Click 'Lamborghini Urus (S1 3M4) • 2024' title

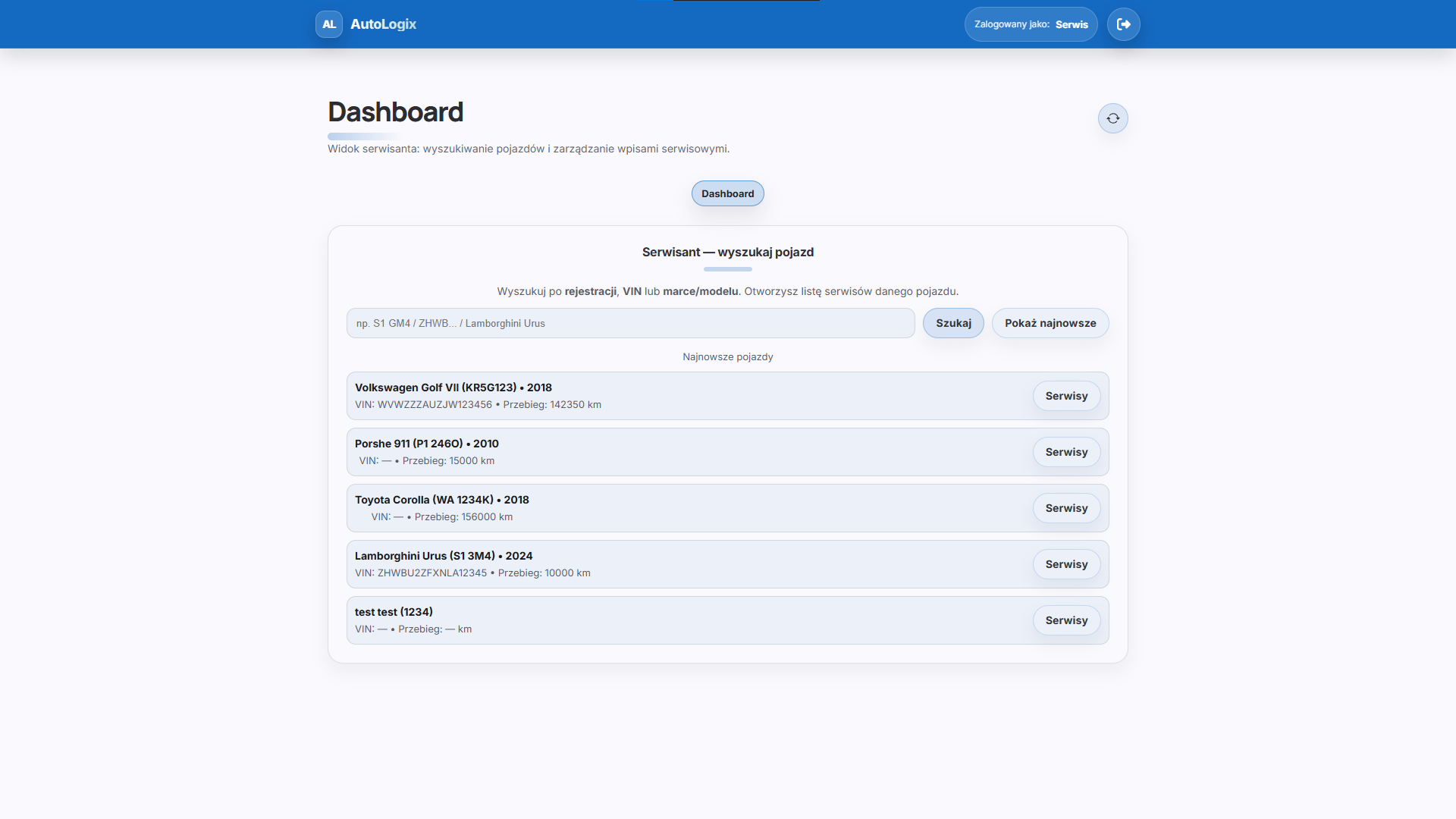(444, 556)
